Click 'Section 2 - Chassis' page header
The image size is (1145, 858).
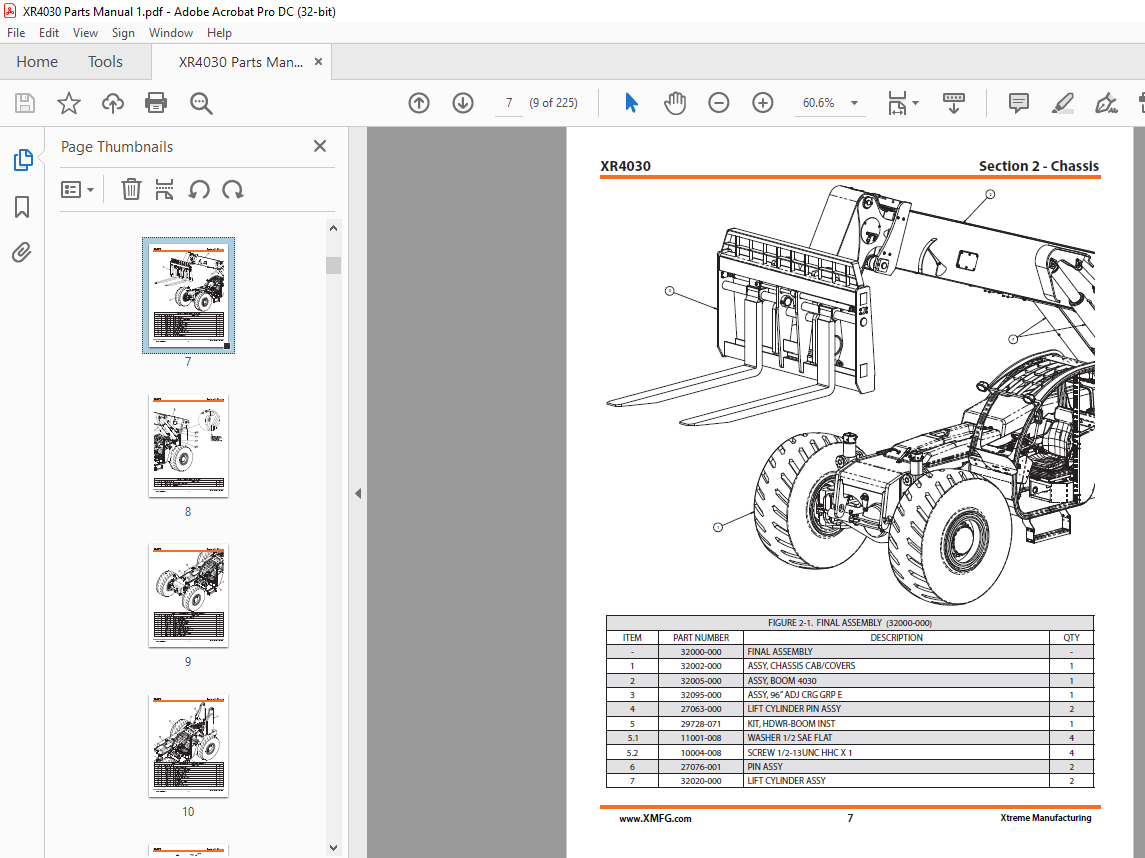1038,166
